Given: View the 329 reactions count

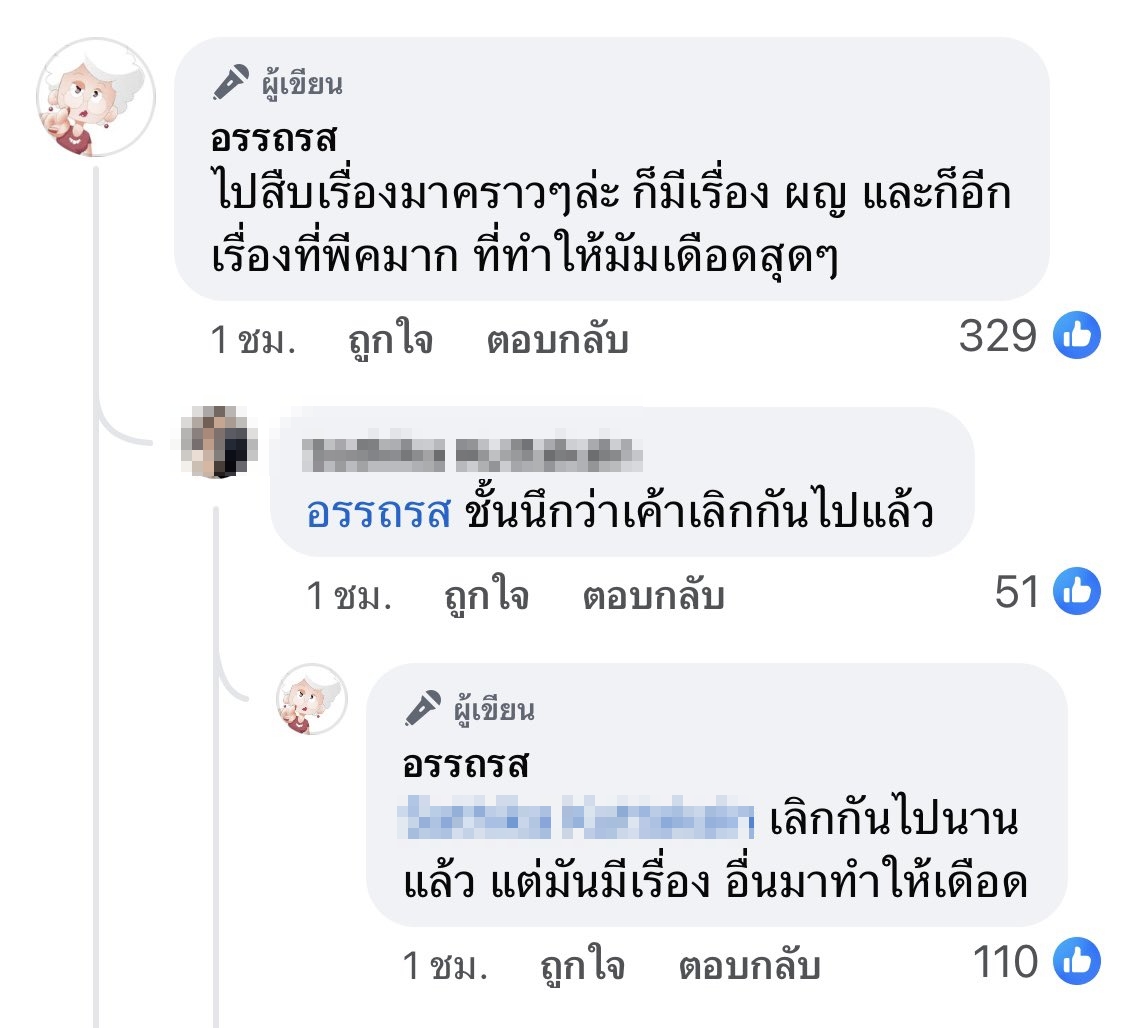Looking at the screenshot, I should point(997,337).
